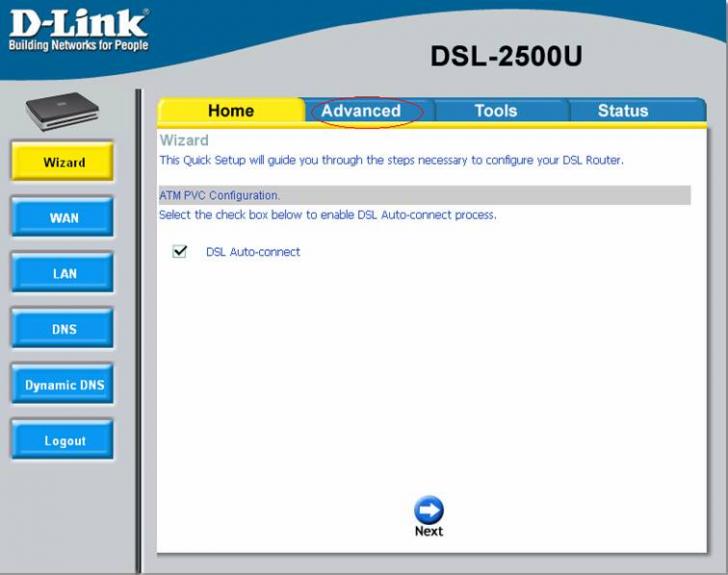The image size is (728, 575).
Task: Open the Wizard page from sidebar
Action: (x=63, y=162)
